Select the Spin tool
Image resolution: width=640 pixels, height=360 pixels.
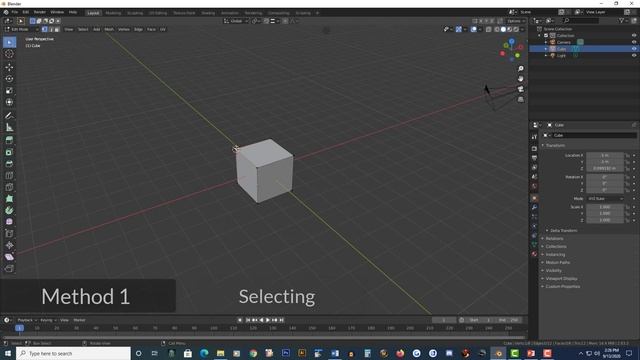[9, 211]
